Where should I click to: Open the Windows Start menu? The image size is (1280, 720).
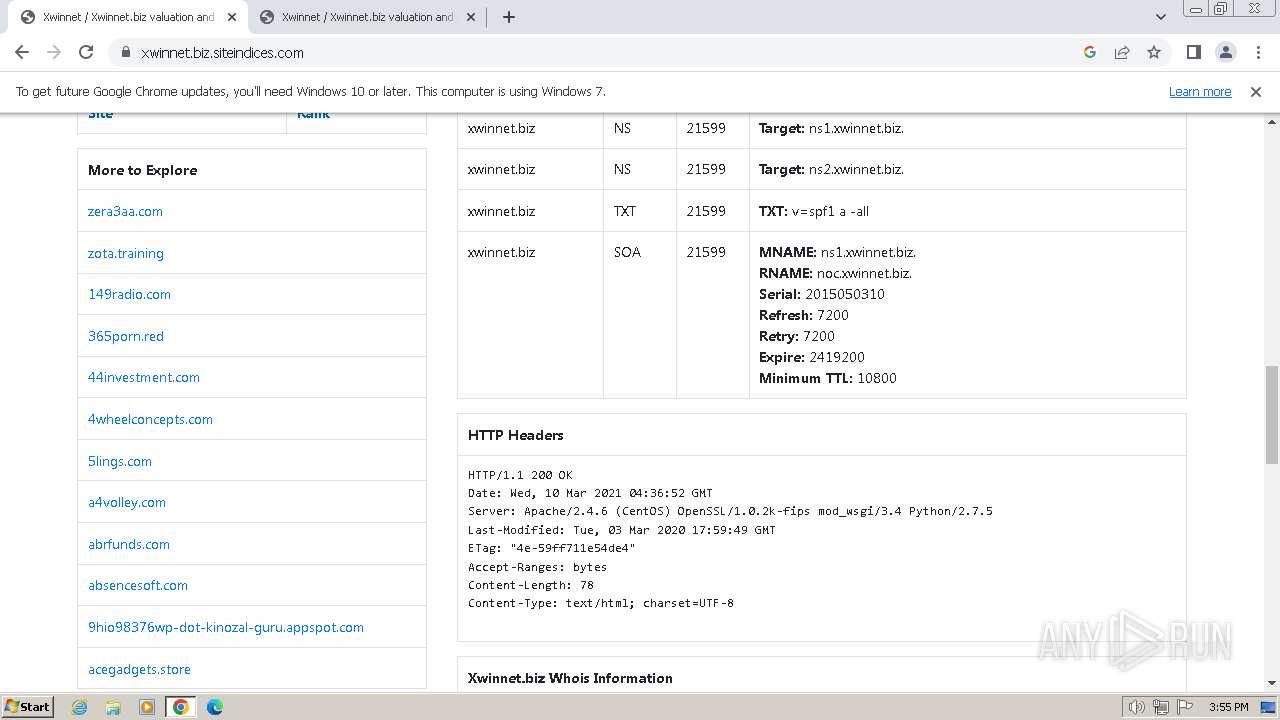[28, 706]
